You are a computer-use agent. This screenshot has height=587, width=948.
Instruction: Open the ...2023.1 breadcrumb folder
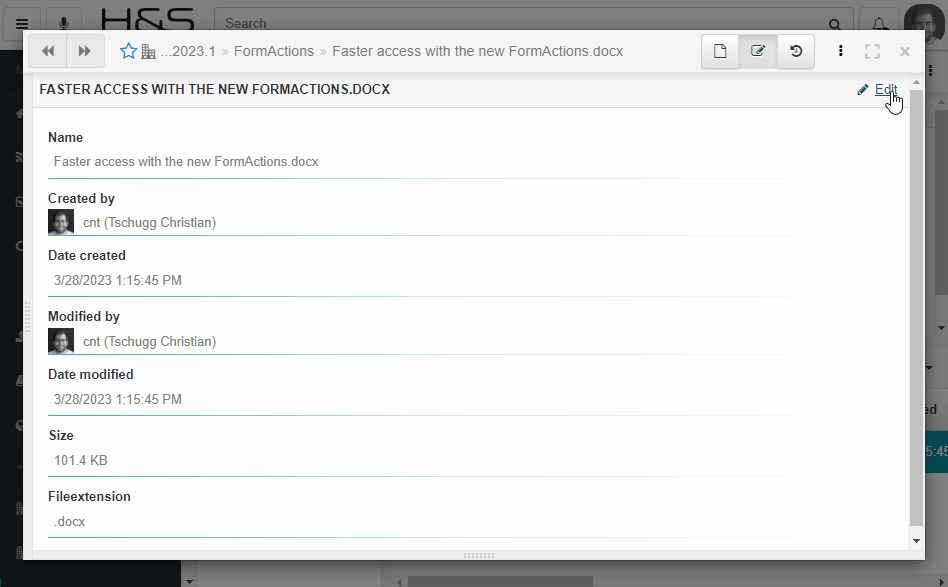[188, 51]
